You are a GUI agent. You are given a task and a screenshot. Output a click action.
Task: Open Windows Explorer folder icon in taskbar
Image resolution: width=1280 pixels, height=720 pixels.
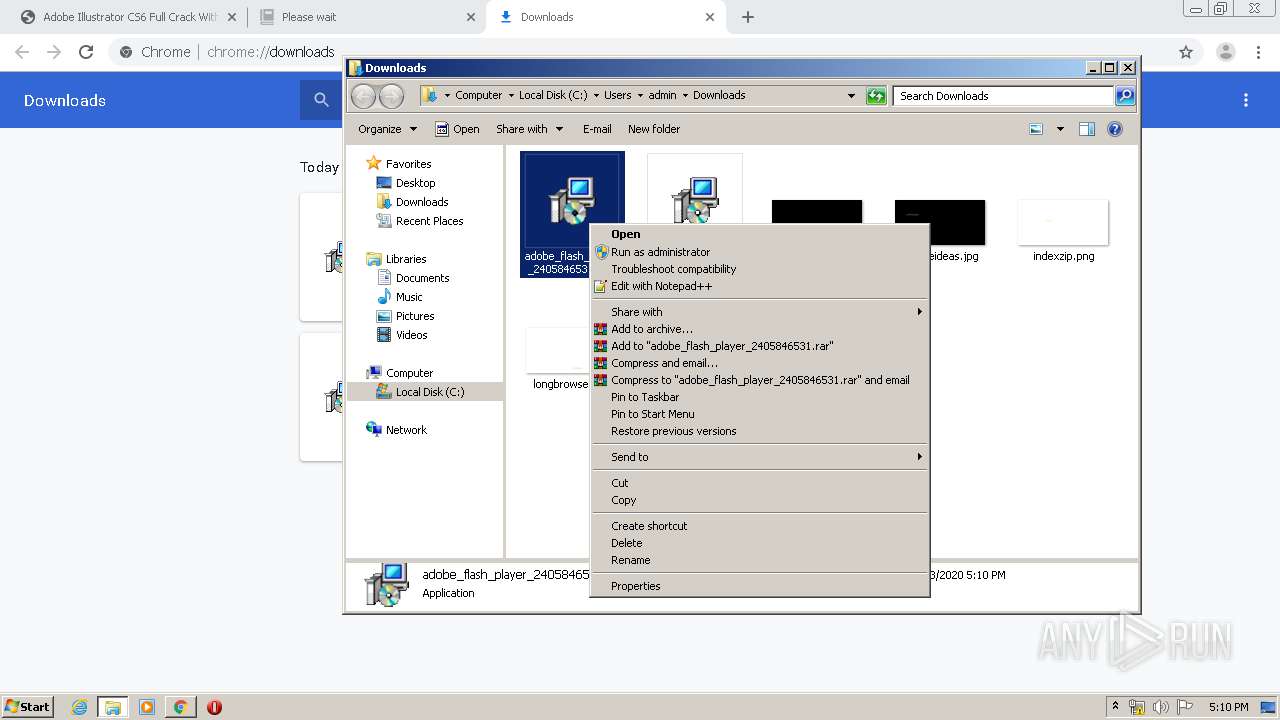(x=113, y=707)
